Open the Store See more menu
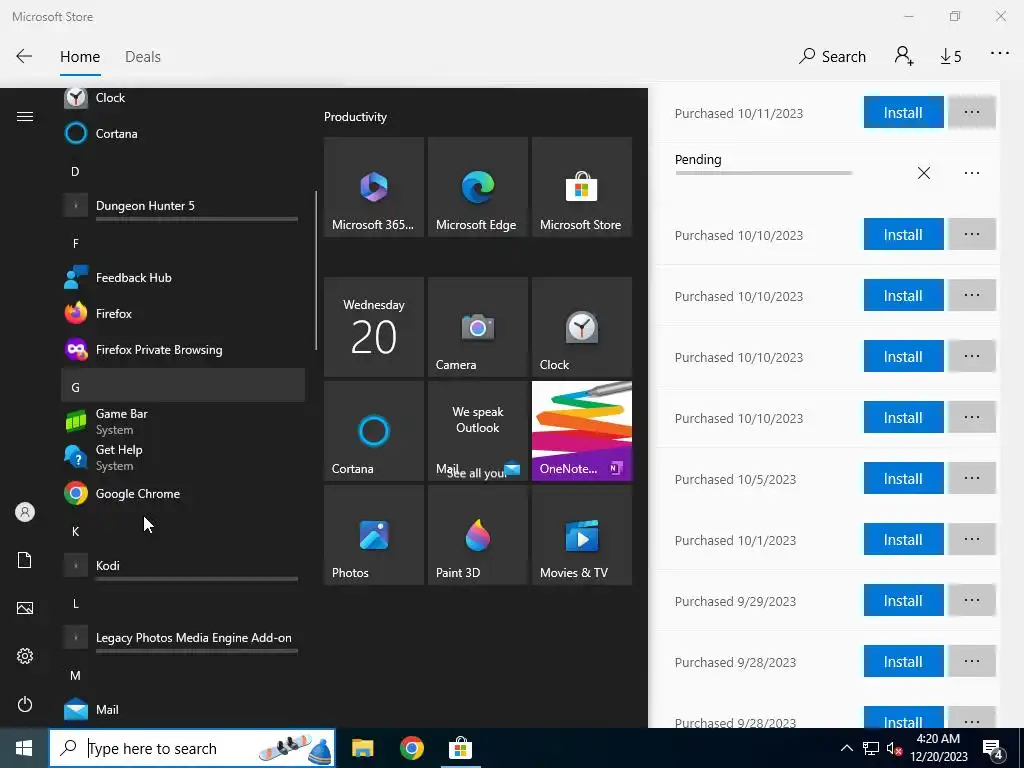 [999, 54]
